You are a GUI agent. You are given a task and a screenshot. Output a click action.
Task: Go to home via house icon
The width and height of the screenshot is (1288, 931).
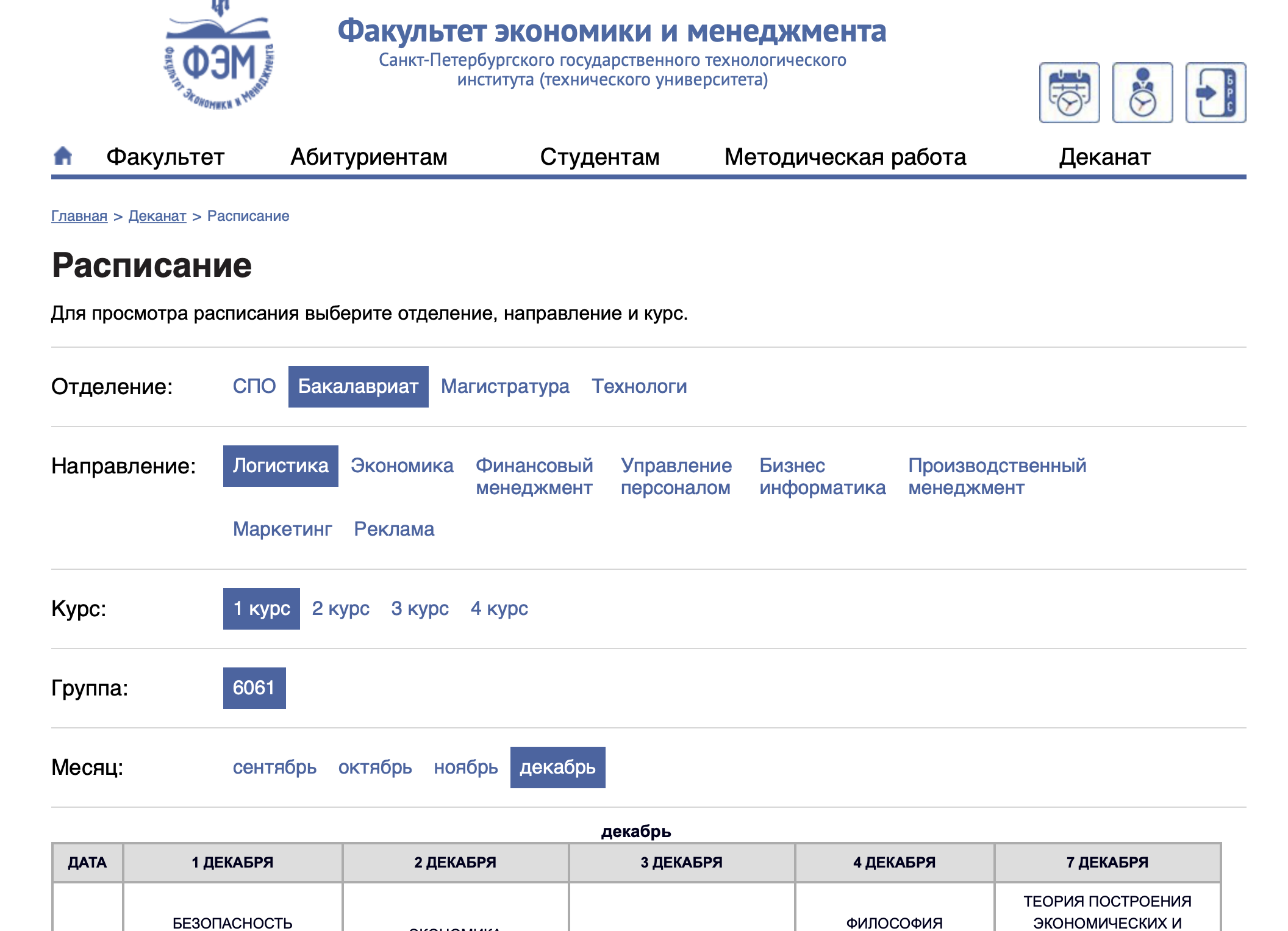point(63,156)
